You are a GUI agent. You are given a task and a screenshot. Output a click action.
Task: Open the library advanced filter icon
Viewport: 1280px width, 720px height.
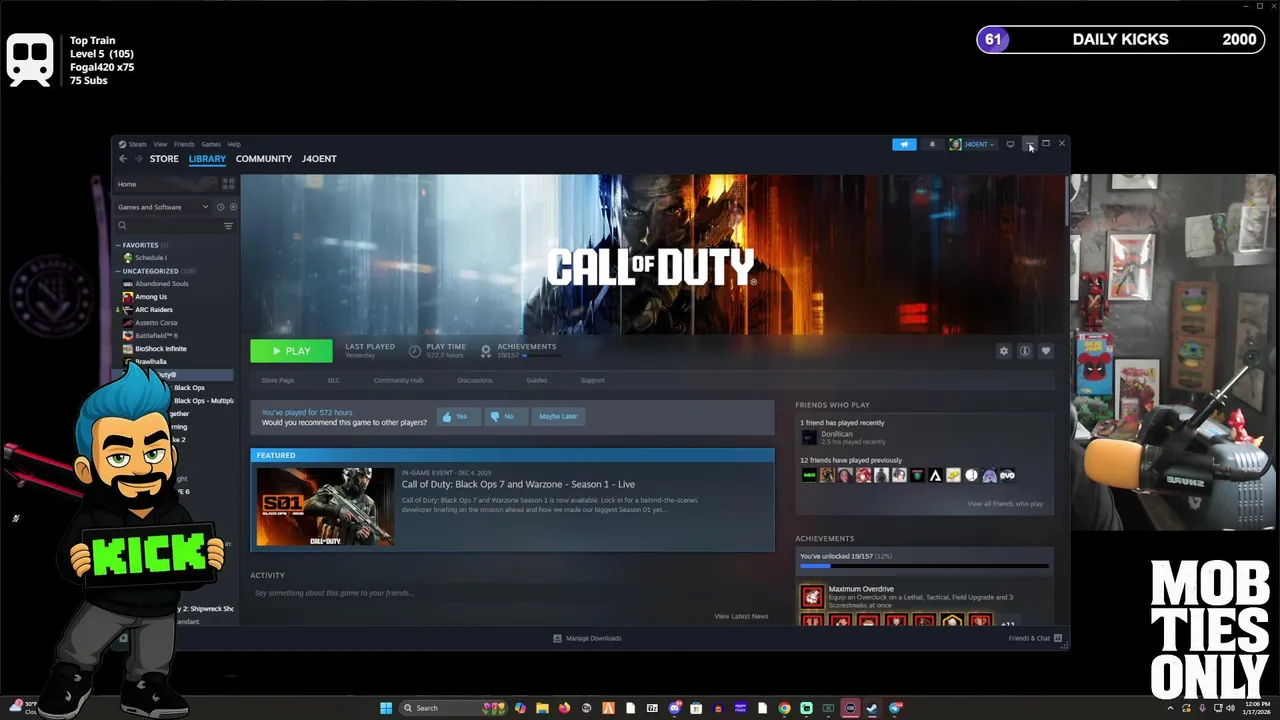(228, 226)
